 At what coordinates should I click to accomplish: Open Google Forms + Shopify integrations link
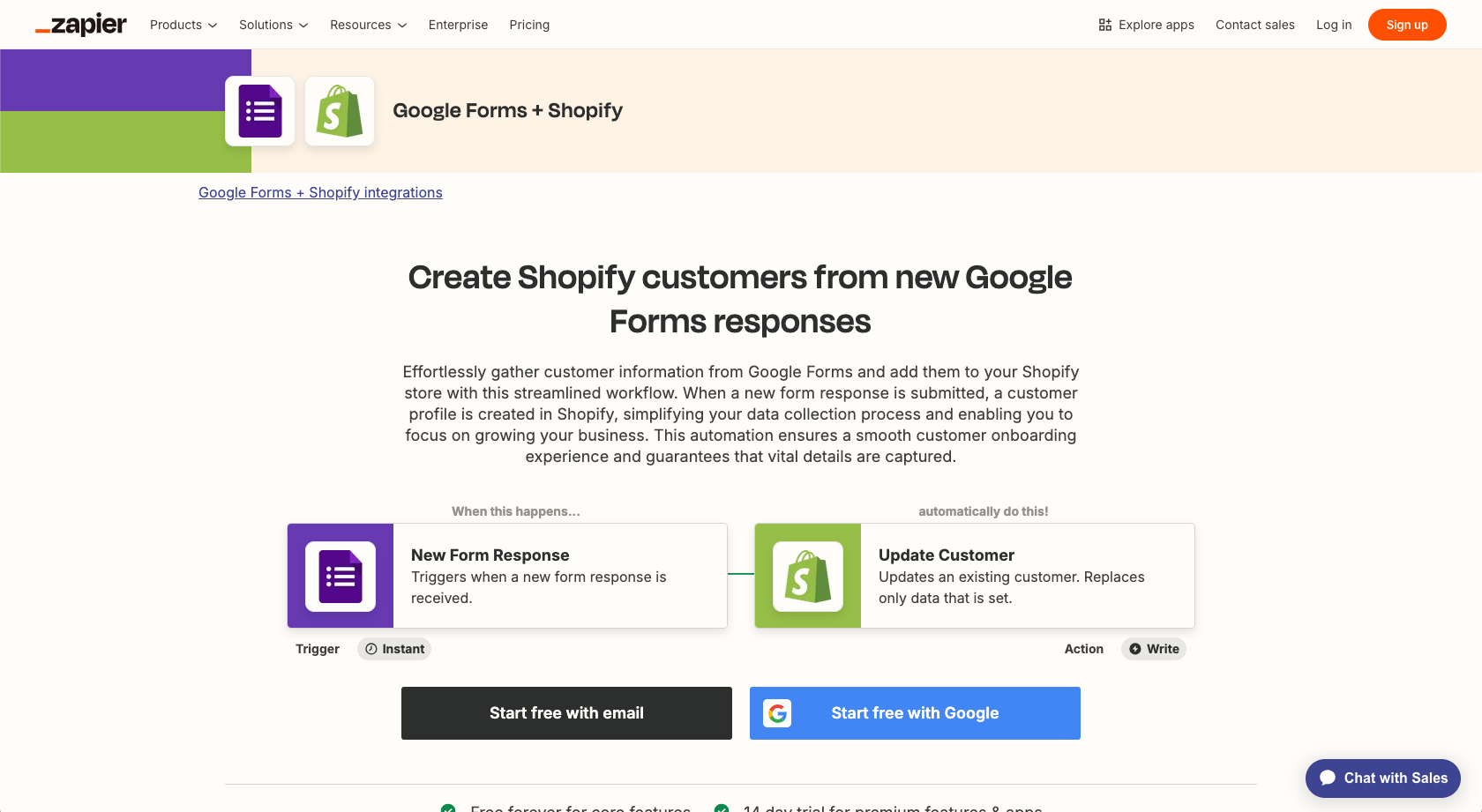pyautogui.click(x=320, y=192)
